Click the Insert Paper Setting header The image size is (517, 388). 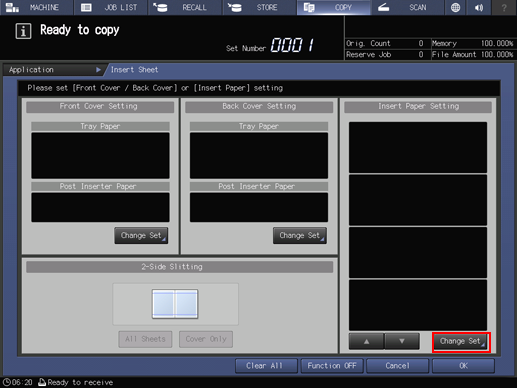coord(418,107)
